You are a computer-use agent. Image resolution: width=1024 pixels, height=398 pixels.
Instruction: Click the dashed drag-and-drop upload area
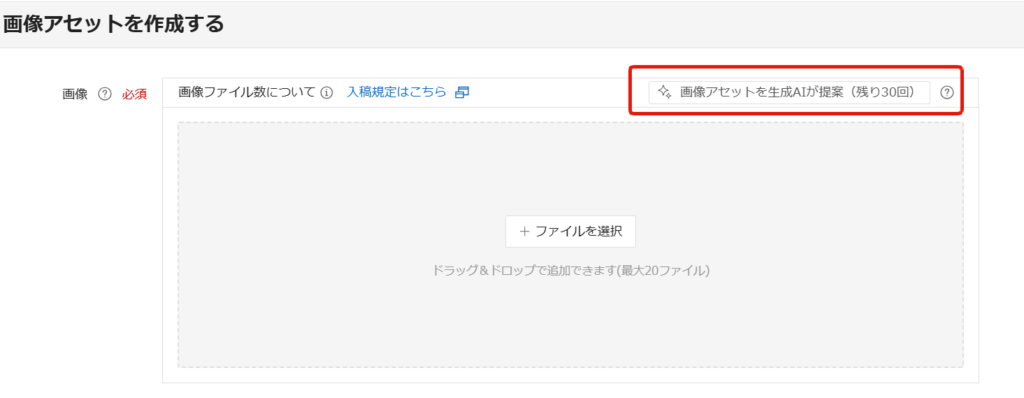[x=570, y=244]
